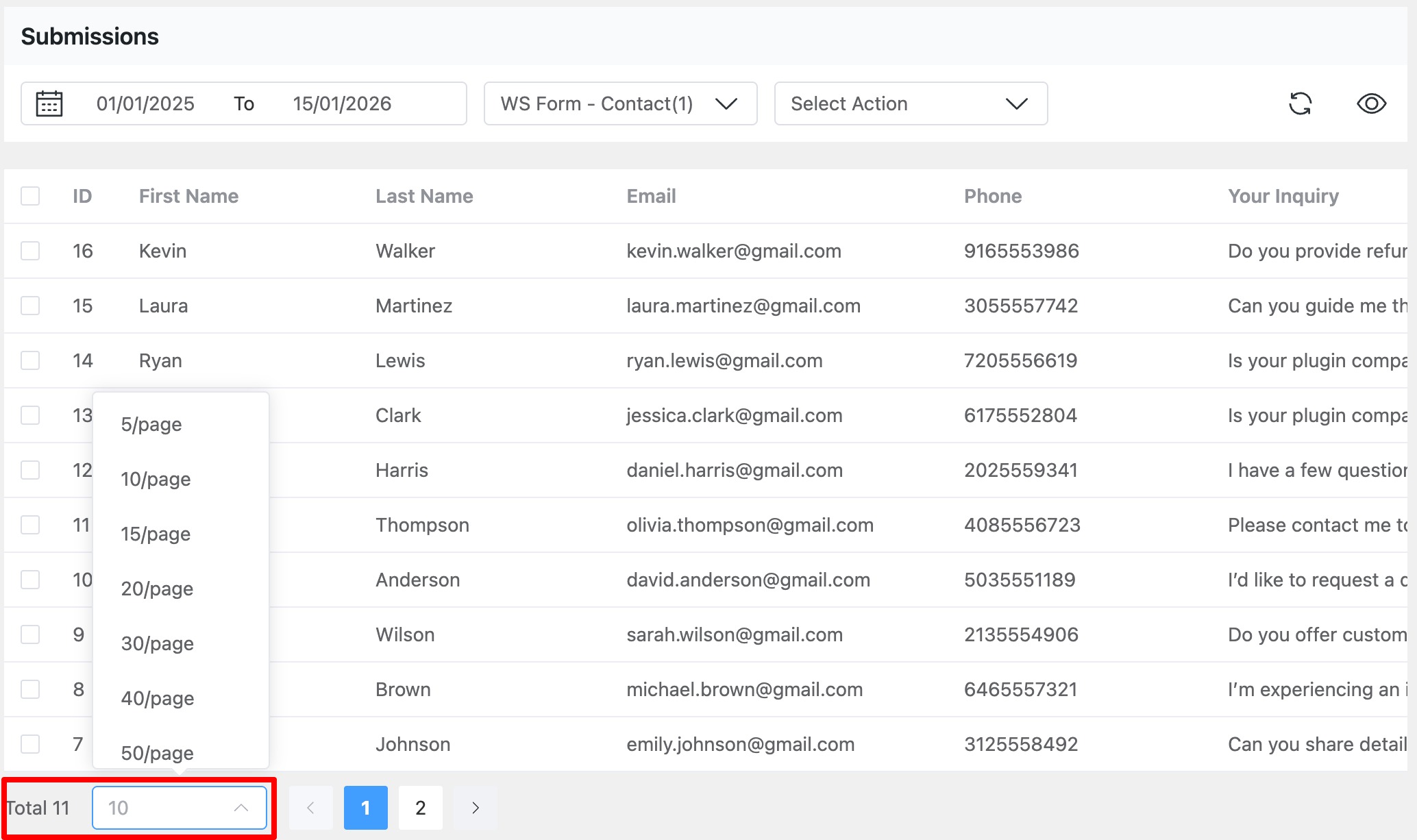Open the WS Form - Contact form selector

[620, 103]
